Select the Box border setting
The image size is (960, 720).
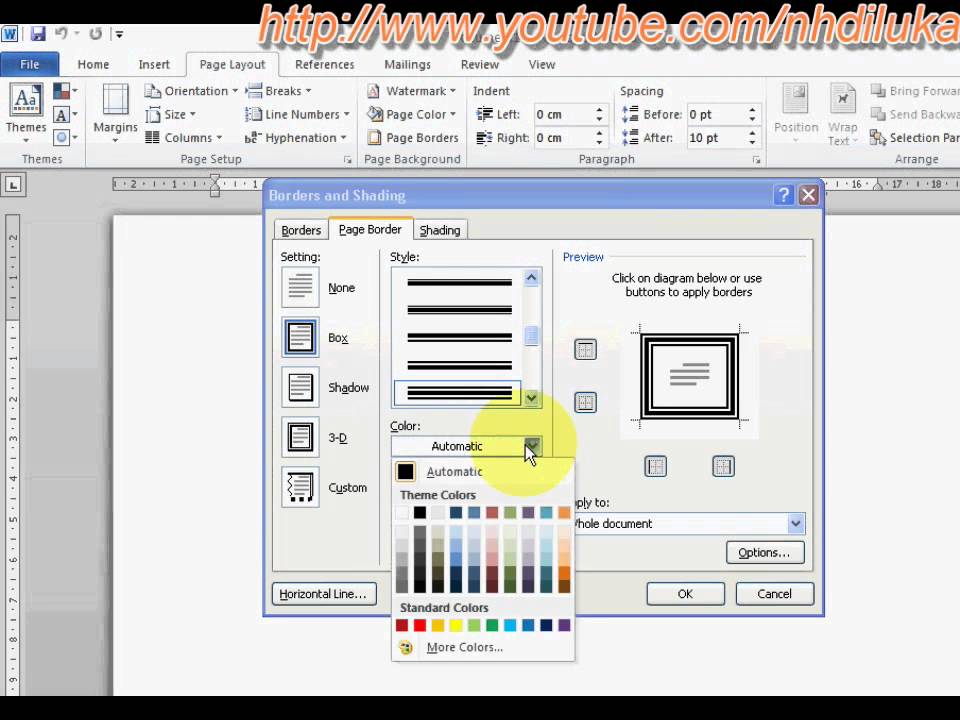[x=300, y=337]
